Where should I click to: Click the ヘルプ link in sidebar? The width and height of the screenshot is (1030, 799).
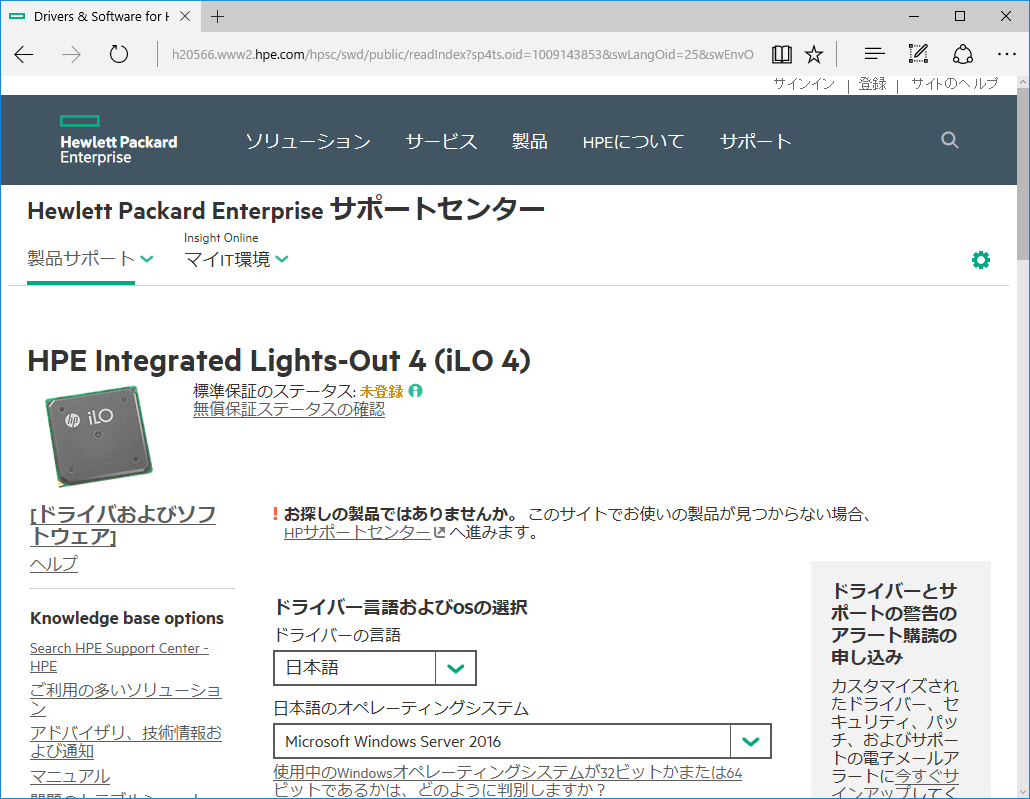point(54,564)
